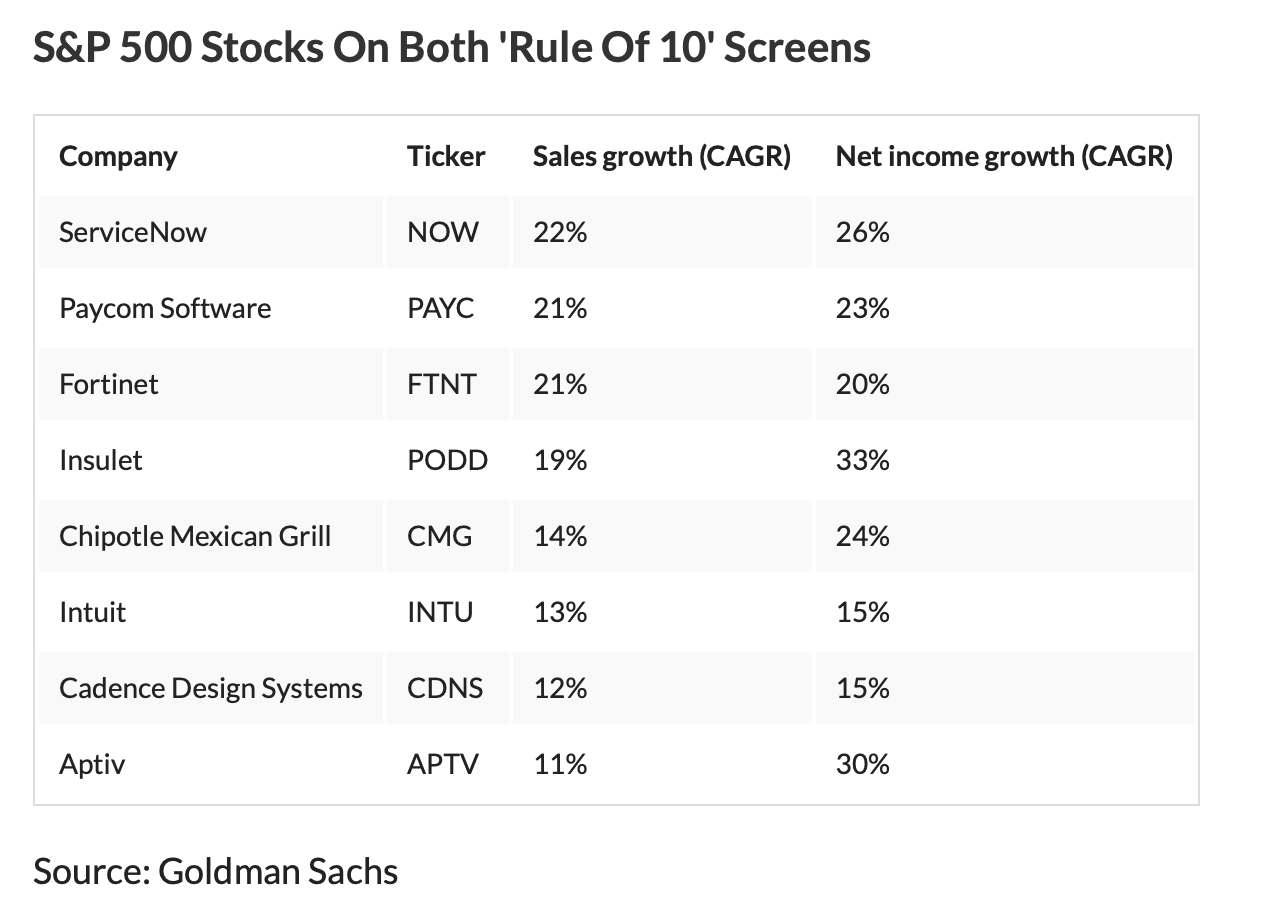Viewport: 1282px width, 920px height.
Task: Click the Ticker column header
Action: (x=446, y=157)
